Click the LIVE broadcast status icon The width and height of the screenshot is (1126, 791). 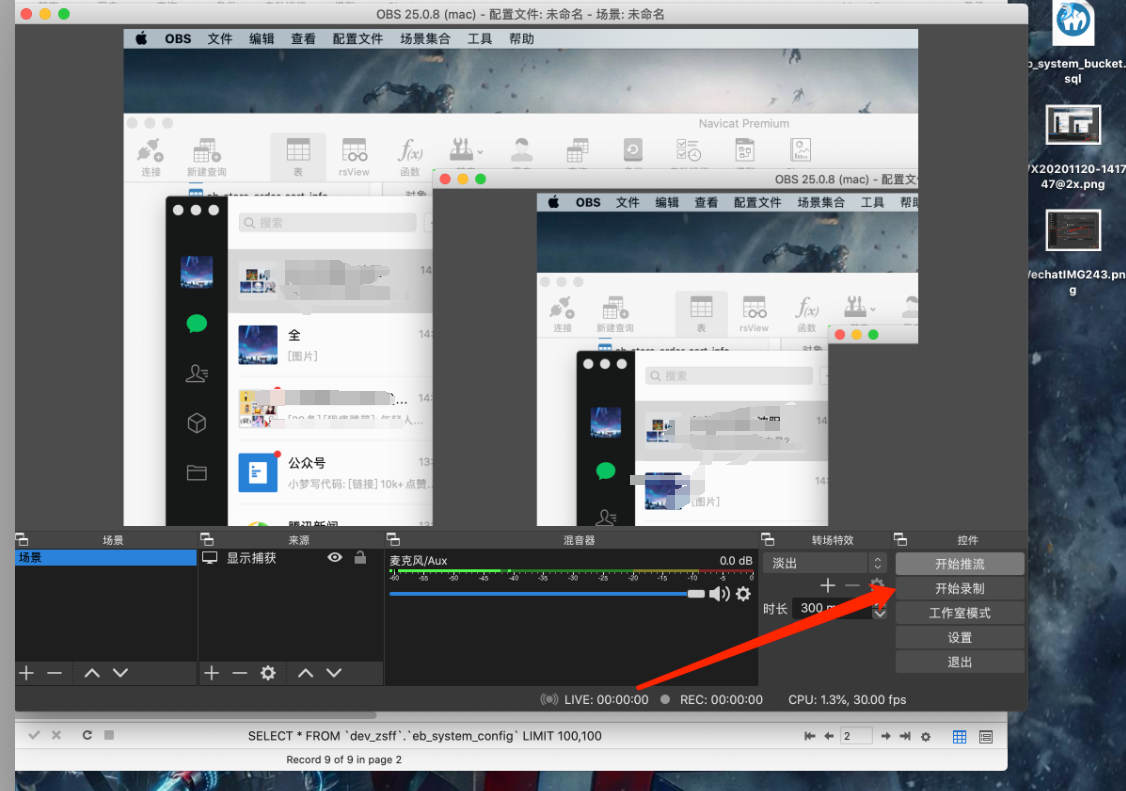pos(549,699)
